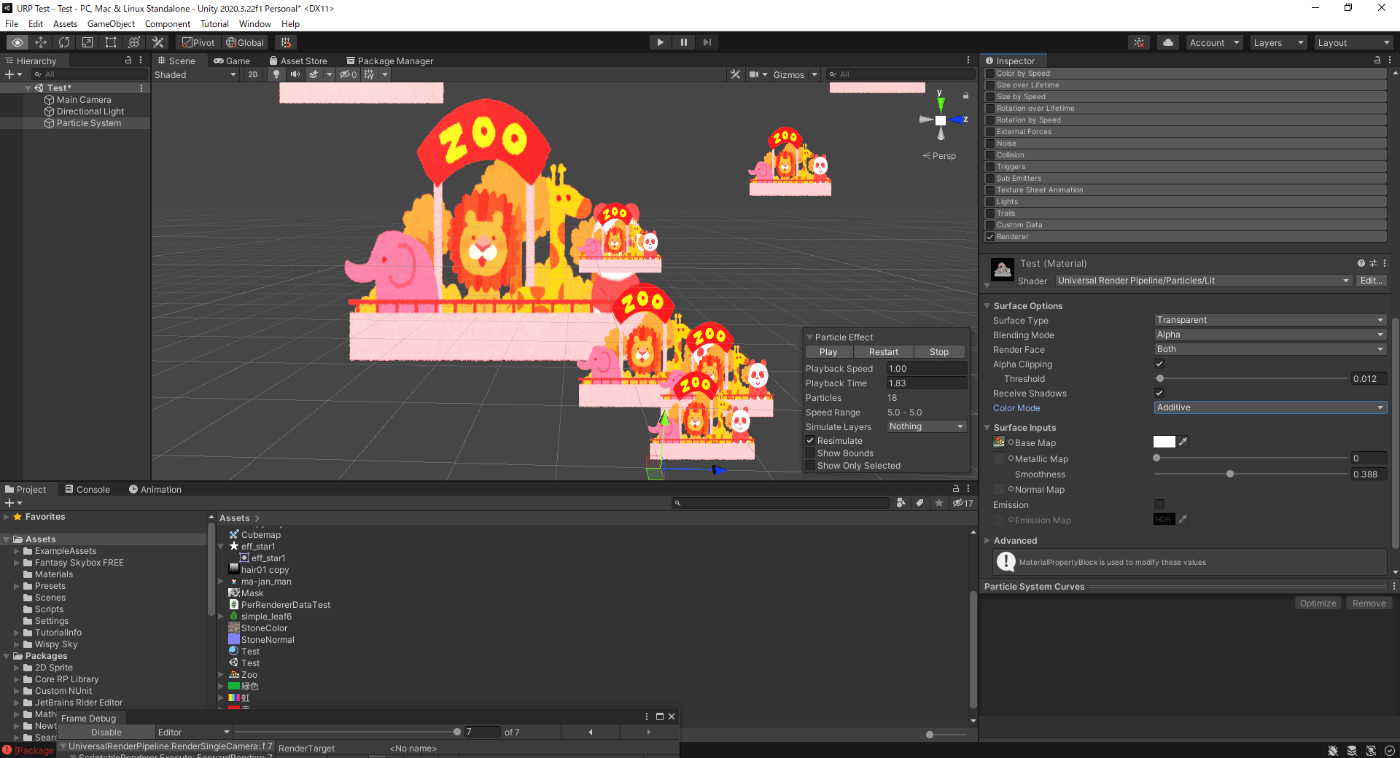
Task: Select the Rotate tool
Action: 64,42
